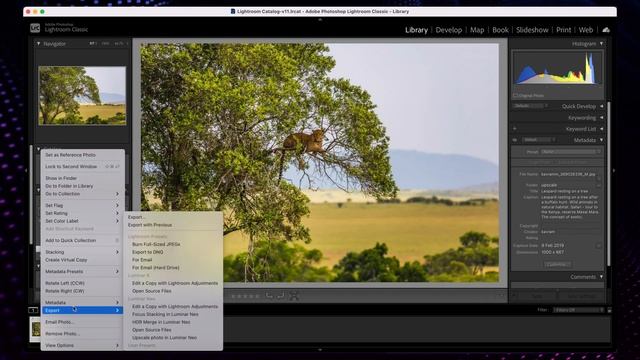Choose Remove Photo... in context menu

pos(82,334)
